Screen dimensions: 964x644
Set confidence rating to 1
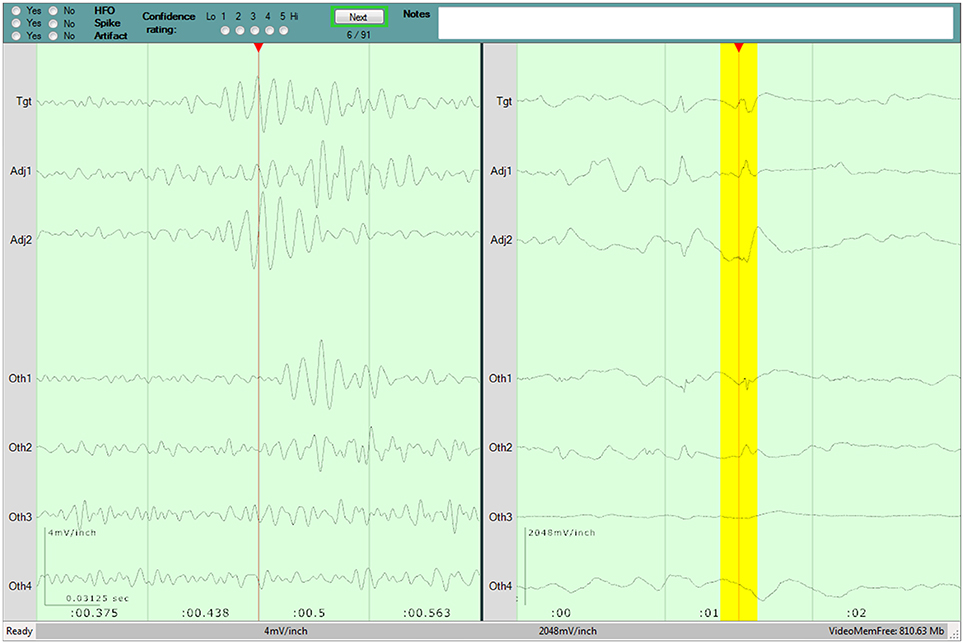coord(225,30)
